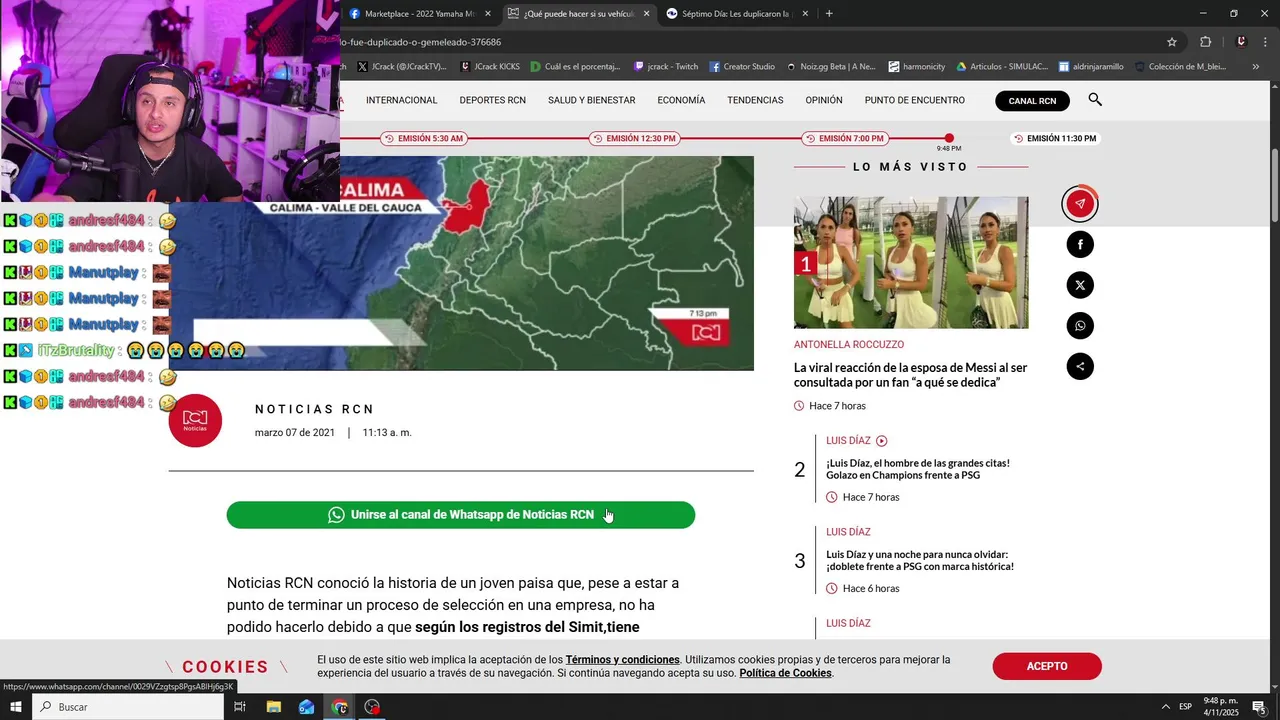The width and height of the screenshot is (1280, 720).
Task: Open the OPINIÓN menu section
Action: pos(824,100)
